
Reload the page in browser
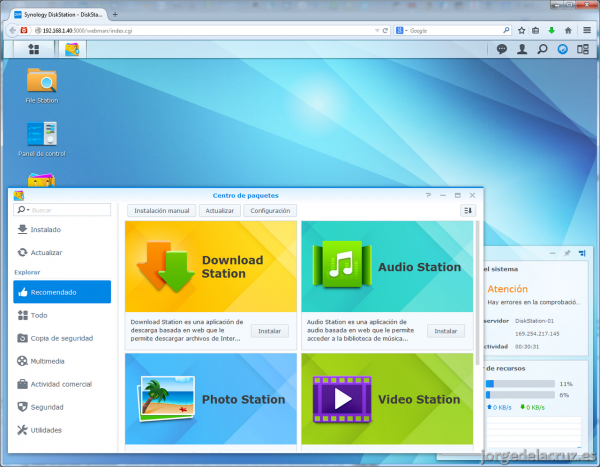[x=385, y=31]
